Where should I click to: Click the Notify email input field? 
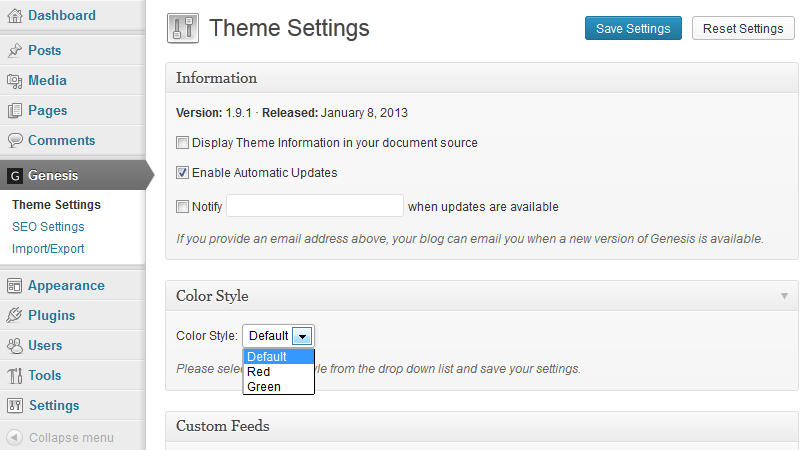click(x=315, y=206)
